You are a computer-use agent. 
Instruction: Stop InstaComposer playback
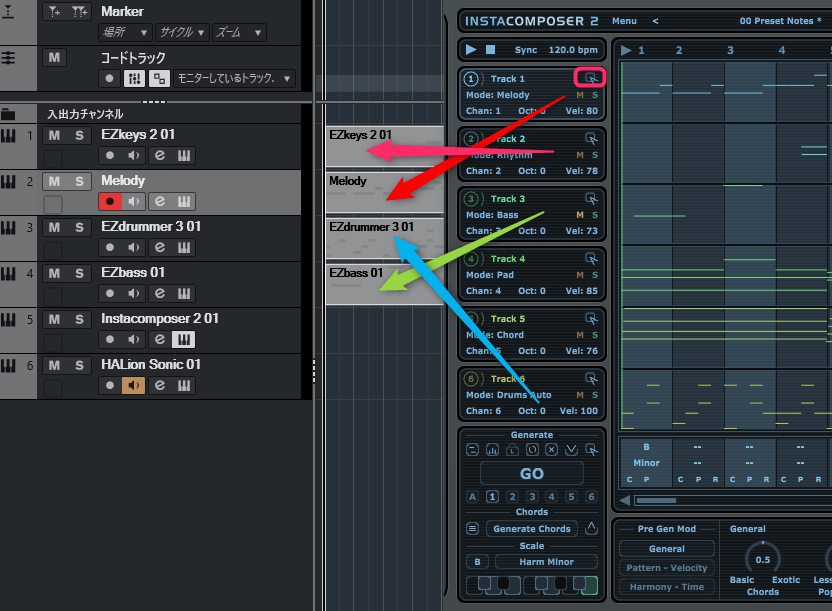point(490,49)
